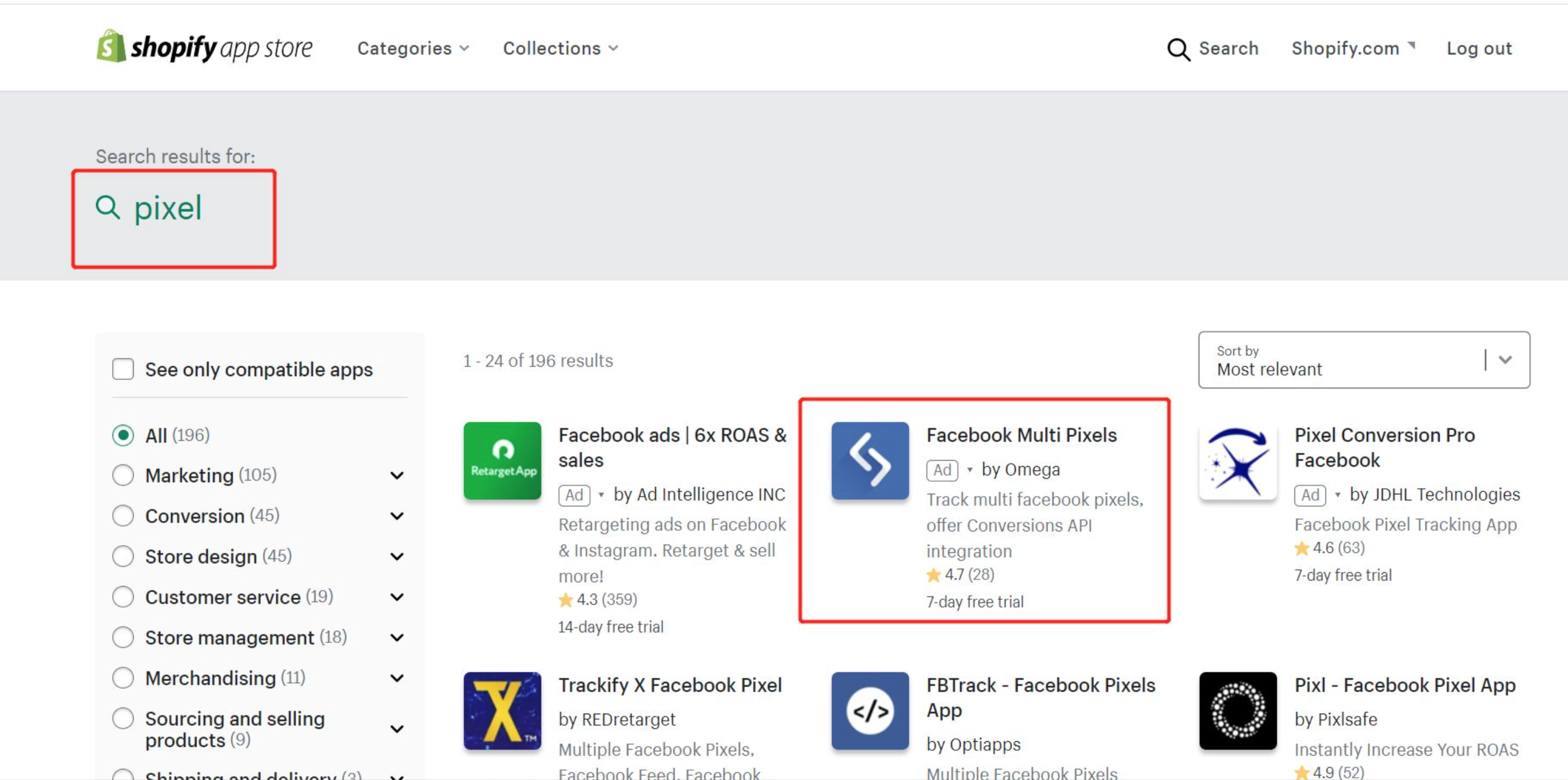1568x780 pixels.
Task: Visit the Shopify.com link
Action: pos(1346,48)
